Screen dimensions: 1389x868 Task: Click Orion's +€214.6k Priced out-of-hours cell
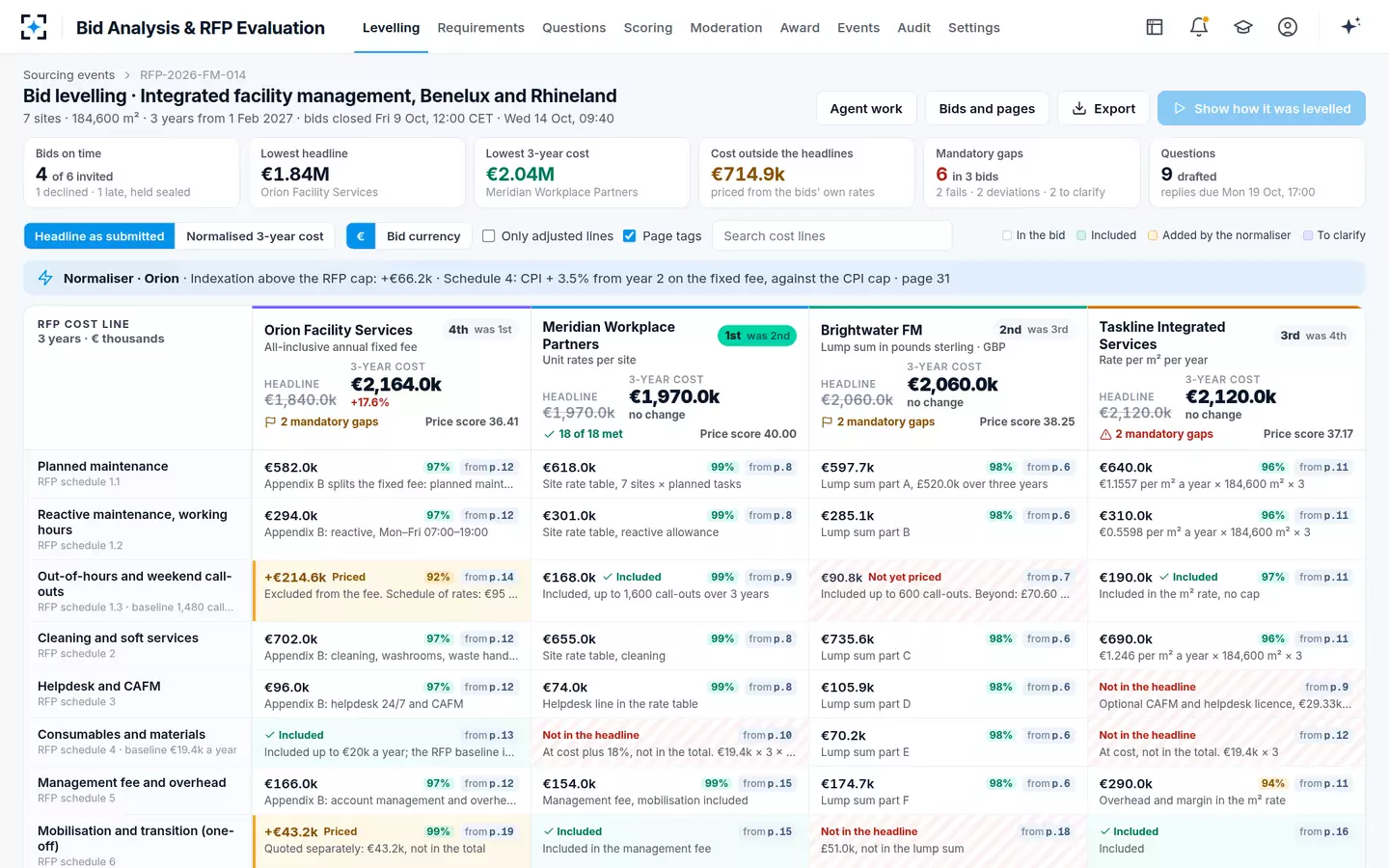tap(392, 590)
